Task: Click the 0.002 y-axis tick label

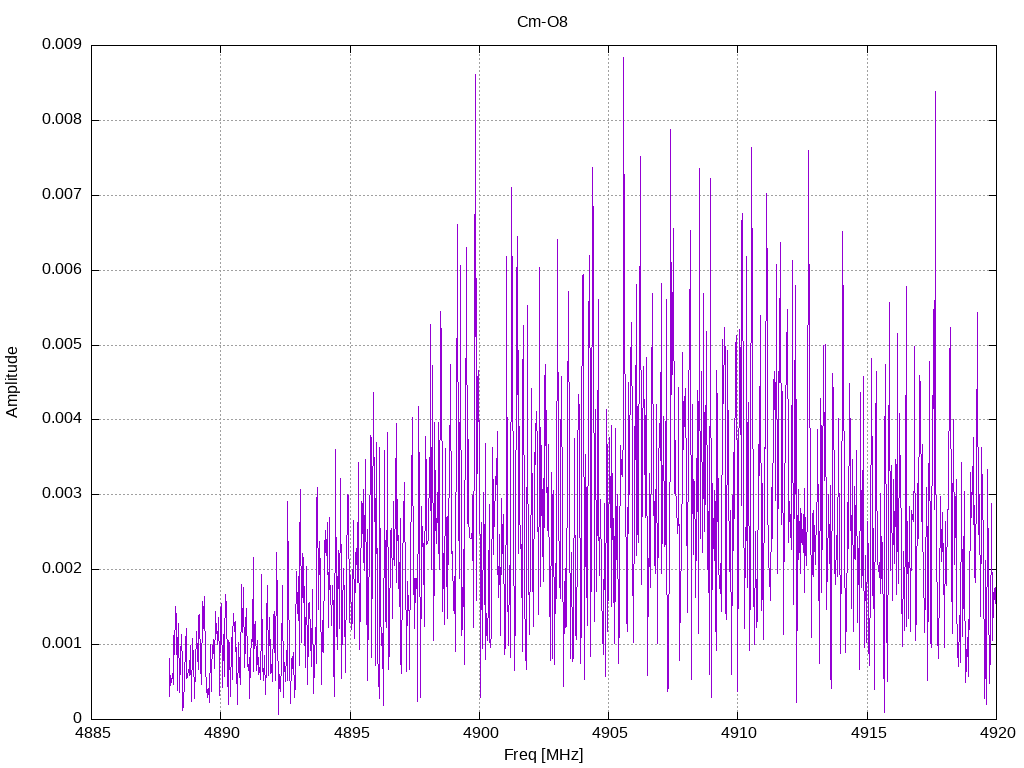Action: [x=62, y=569]
